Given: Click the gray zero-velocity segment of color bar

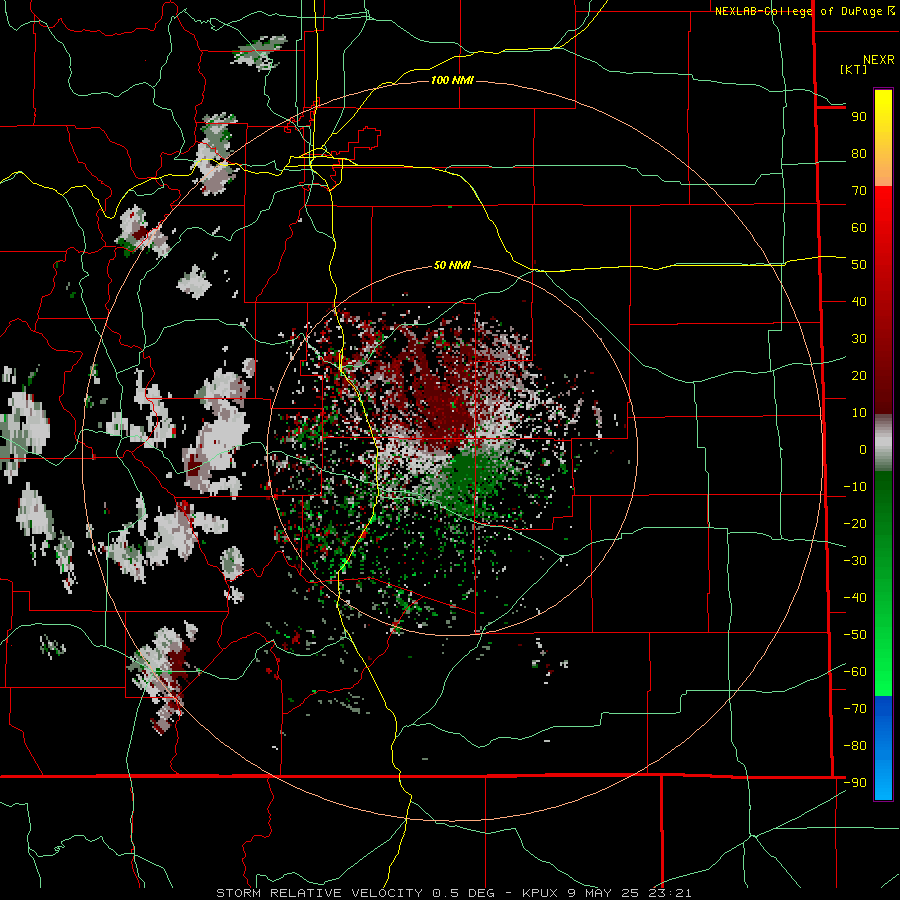Looking at the screenshot, I should (x=883, y=443).
